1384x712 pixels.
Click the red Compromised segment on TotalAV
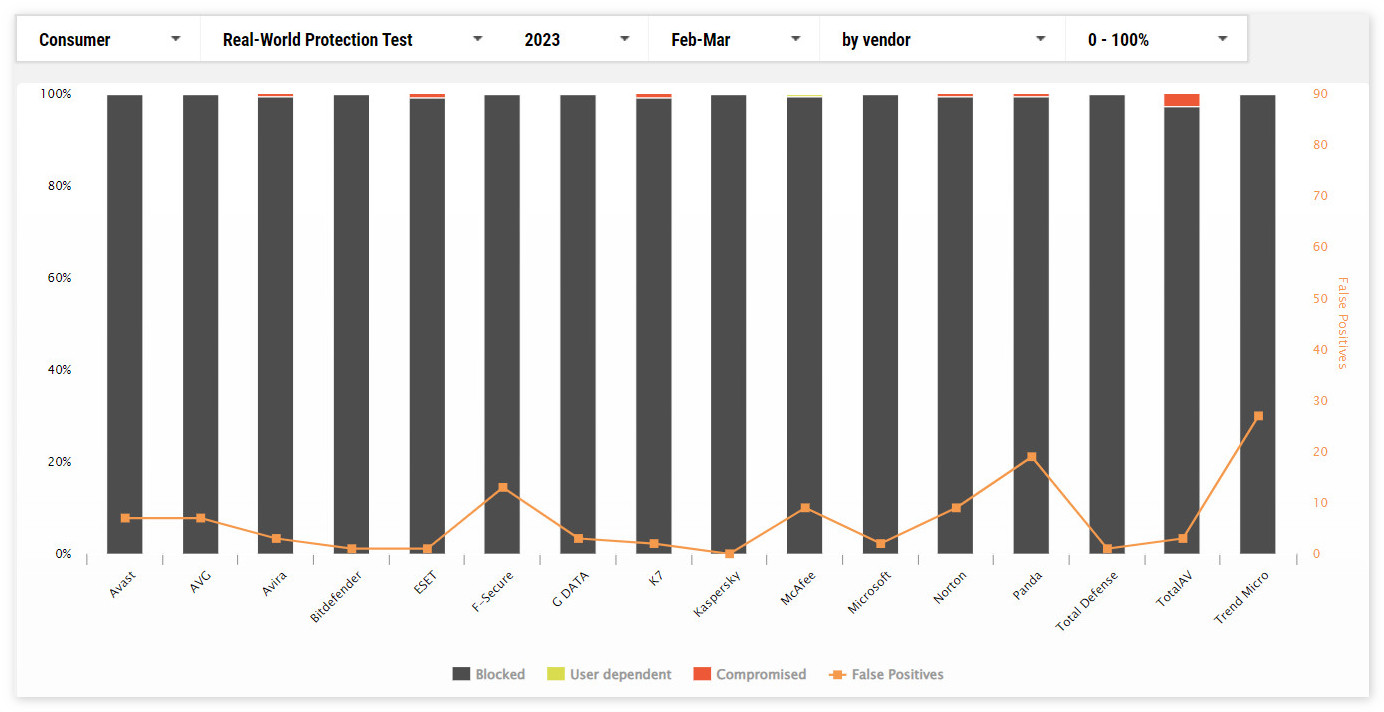click(1182, 100)
